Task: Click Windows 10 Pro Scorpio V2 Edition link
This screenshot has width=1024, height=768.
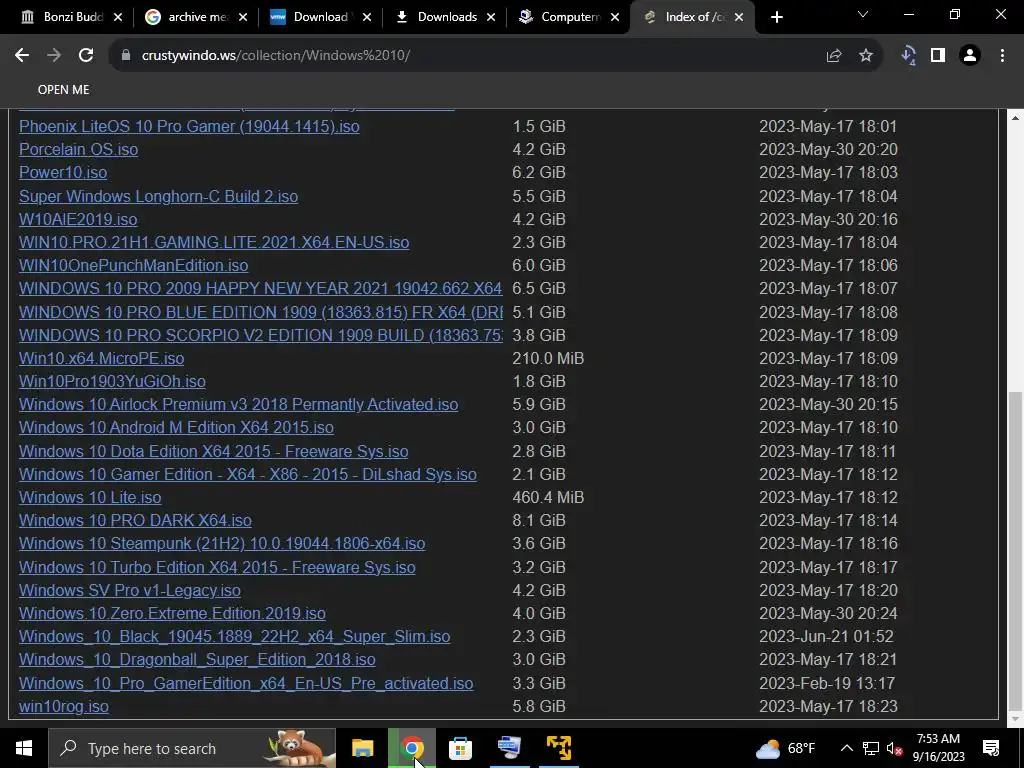Action: [x=261, y=335]
